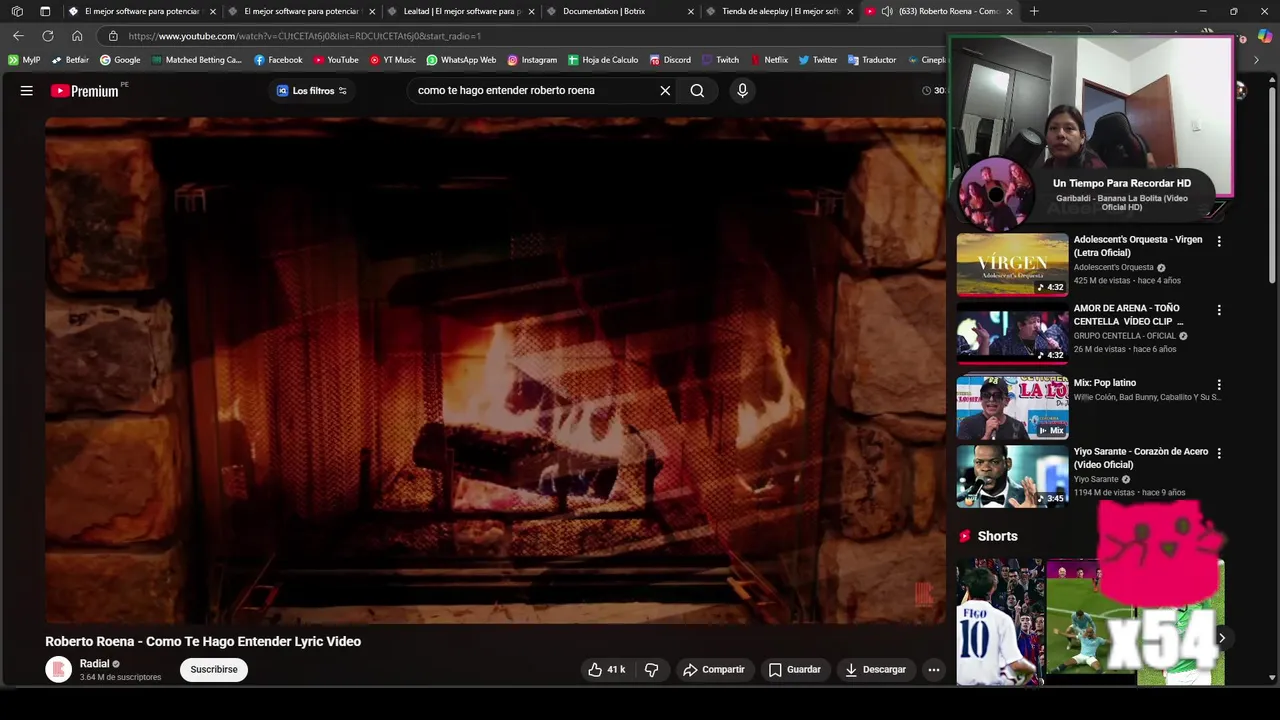The width and height of the screenshot is (1280, 720).
Task: Go to YouTube Premium home logo
Action: tap(84, 91)
